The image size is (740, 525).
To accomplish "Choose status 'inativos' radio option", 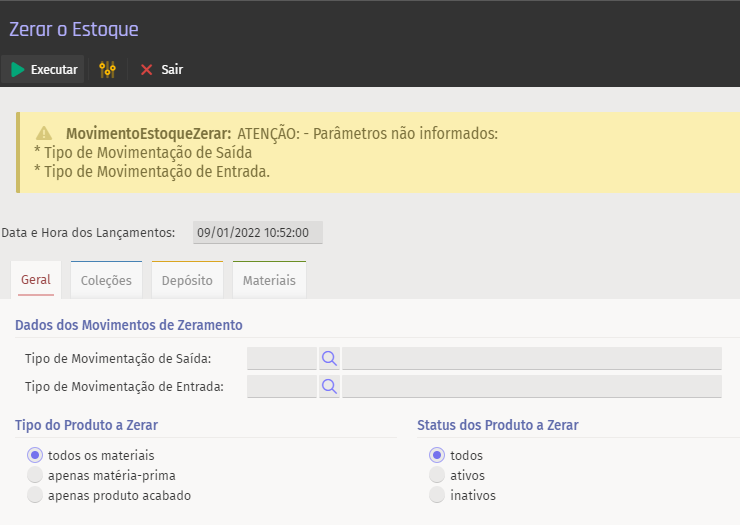I will pos(436,495).
